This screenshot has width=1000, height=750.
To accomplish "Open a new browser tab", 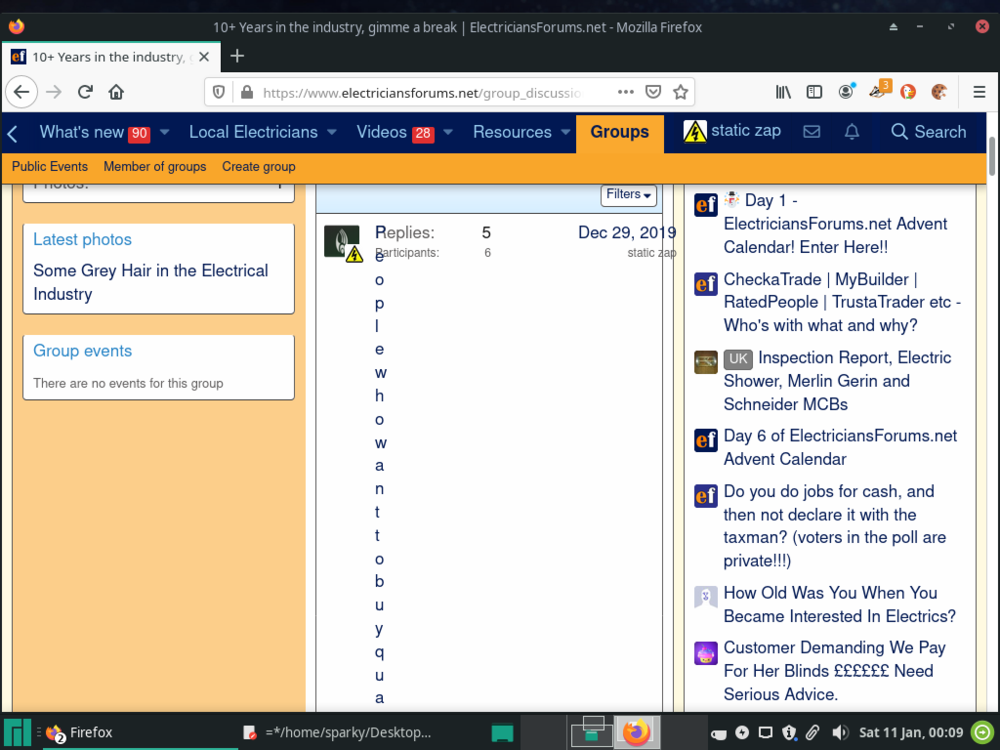I will point(237,57).
